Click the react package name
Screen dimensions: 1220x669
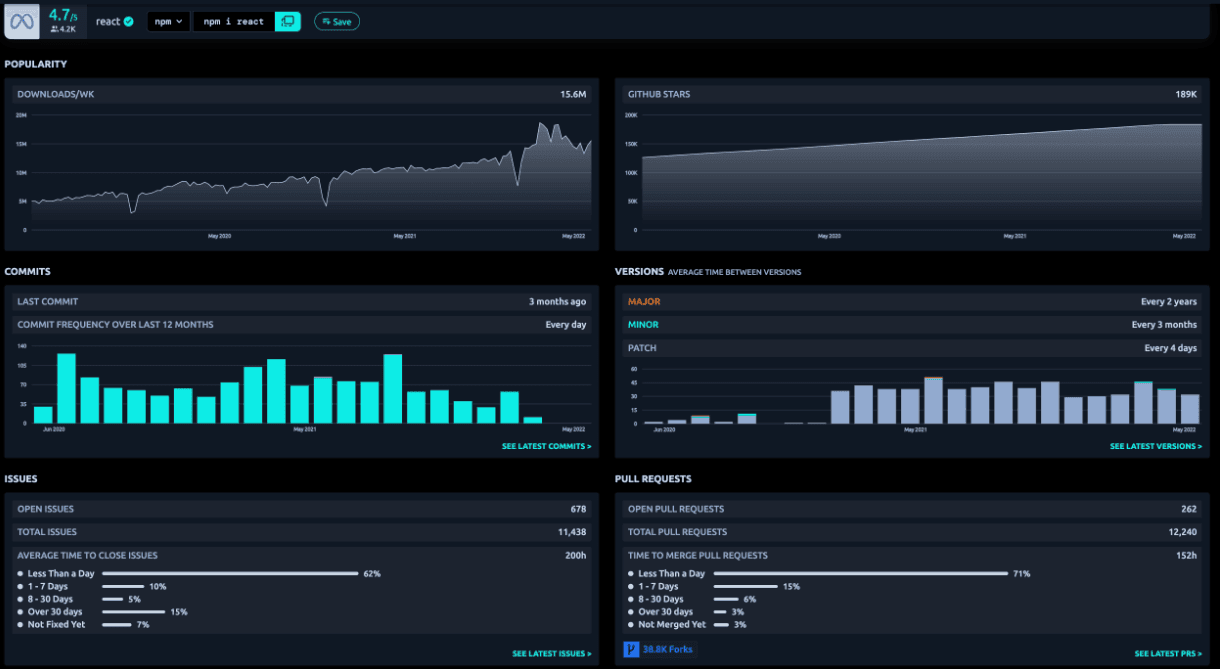click(x=108, y=21)
